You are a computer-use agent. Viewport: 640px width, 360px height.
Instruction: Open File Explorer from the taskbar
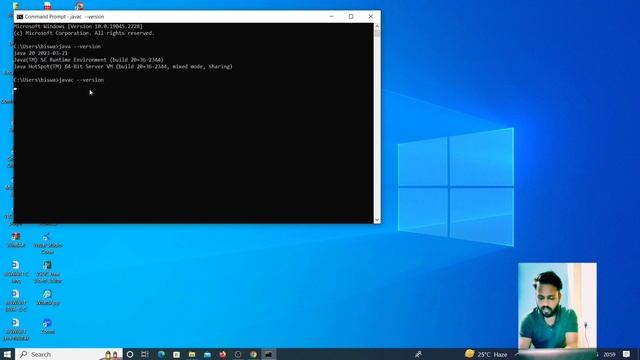point(192,354)
